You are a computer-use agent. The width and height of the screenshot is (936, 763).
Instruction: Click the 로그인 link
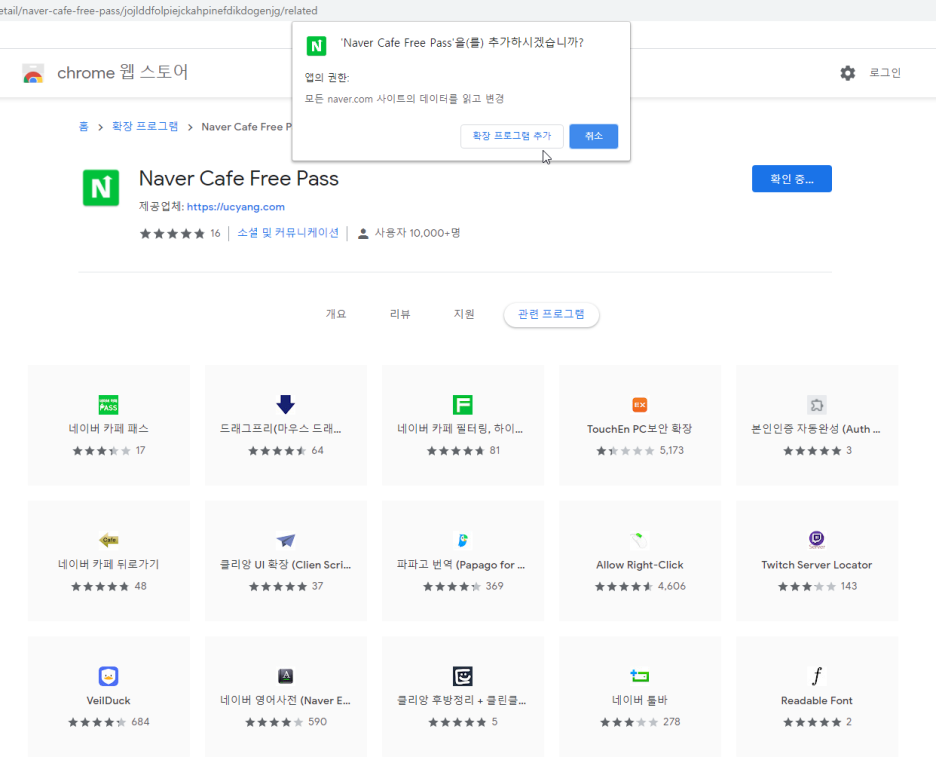(885, 73)
